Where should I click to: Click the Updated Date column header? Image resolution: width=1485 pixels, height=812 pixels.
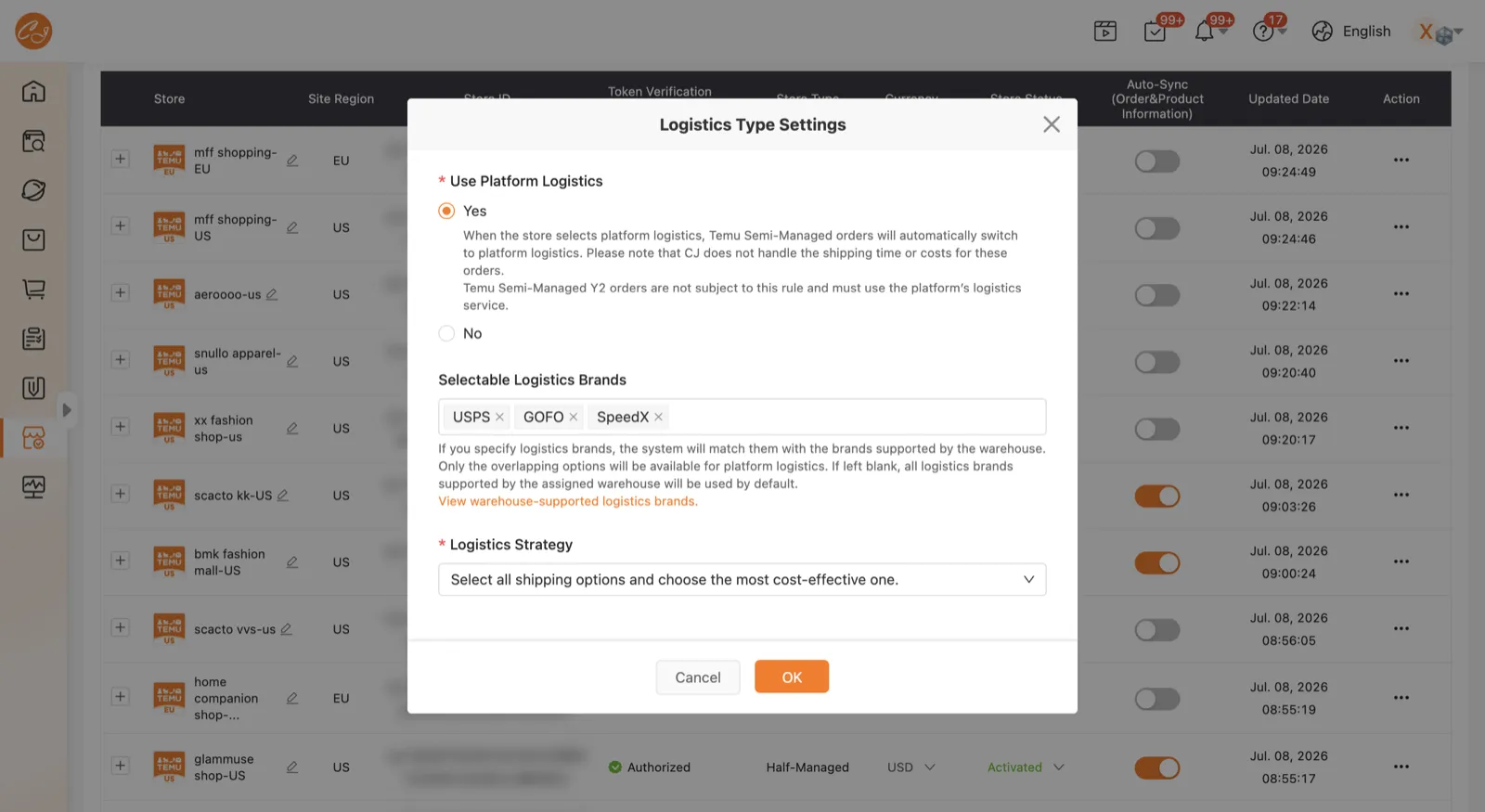(x=1288, y=98)
